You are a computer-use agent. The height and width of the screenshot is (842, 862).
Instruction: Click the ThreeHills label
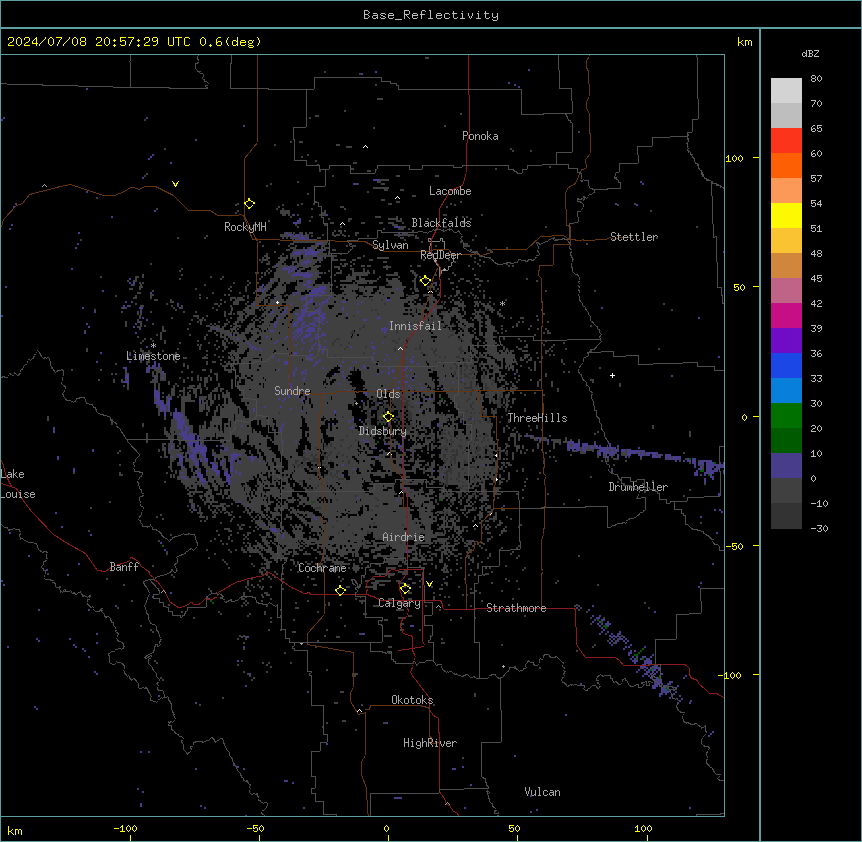coord(537,418)
